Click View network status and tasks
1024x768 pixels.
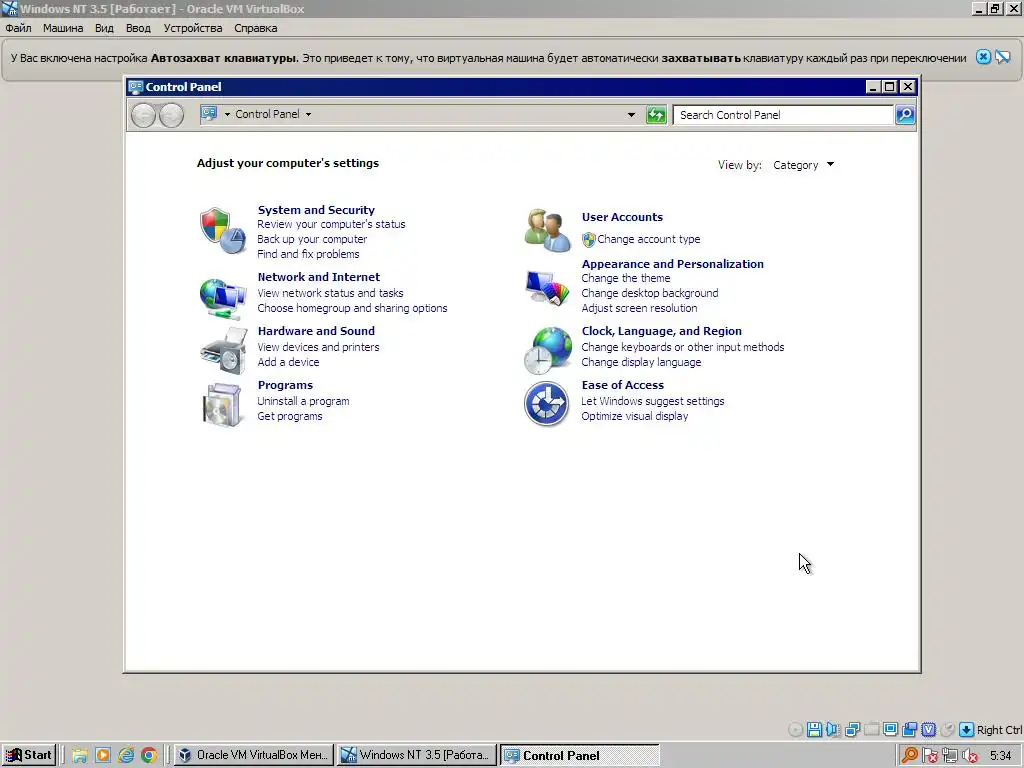tap(330, 293)
